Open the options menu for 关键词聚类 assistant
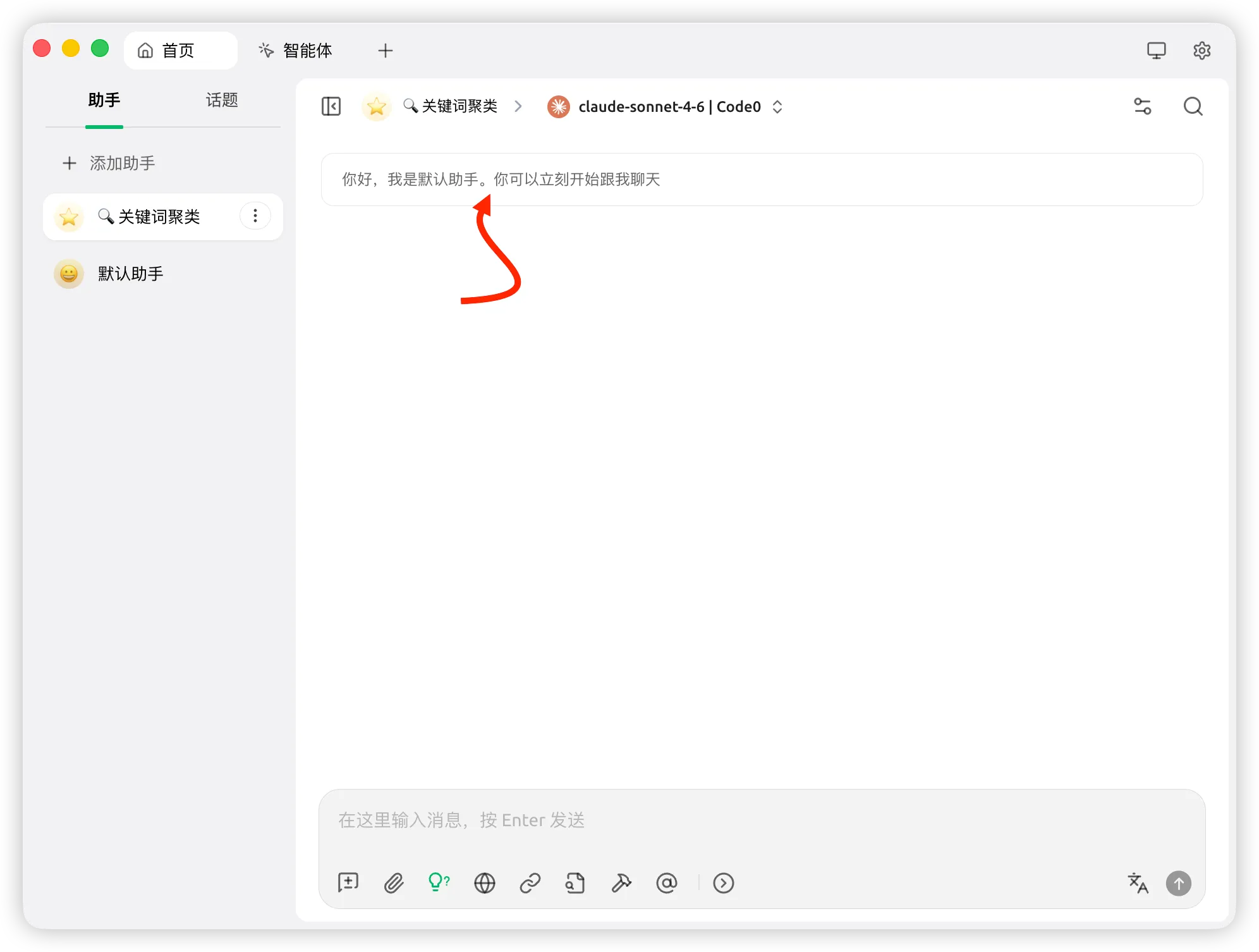 point(255,216)
